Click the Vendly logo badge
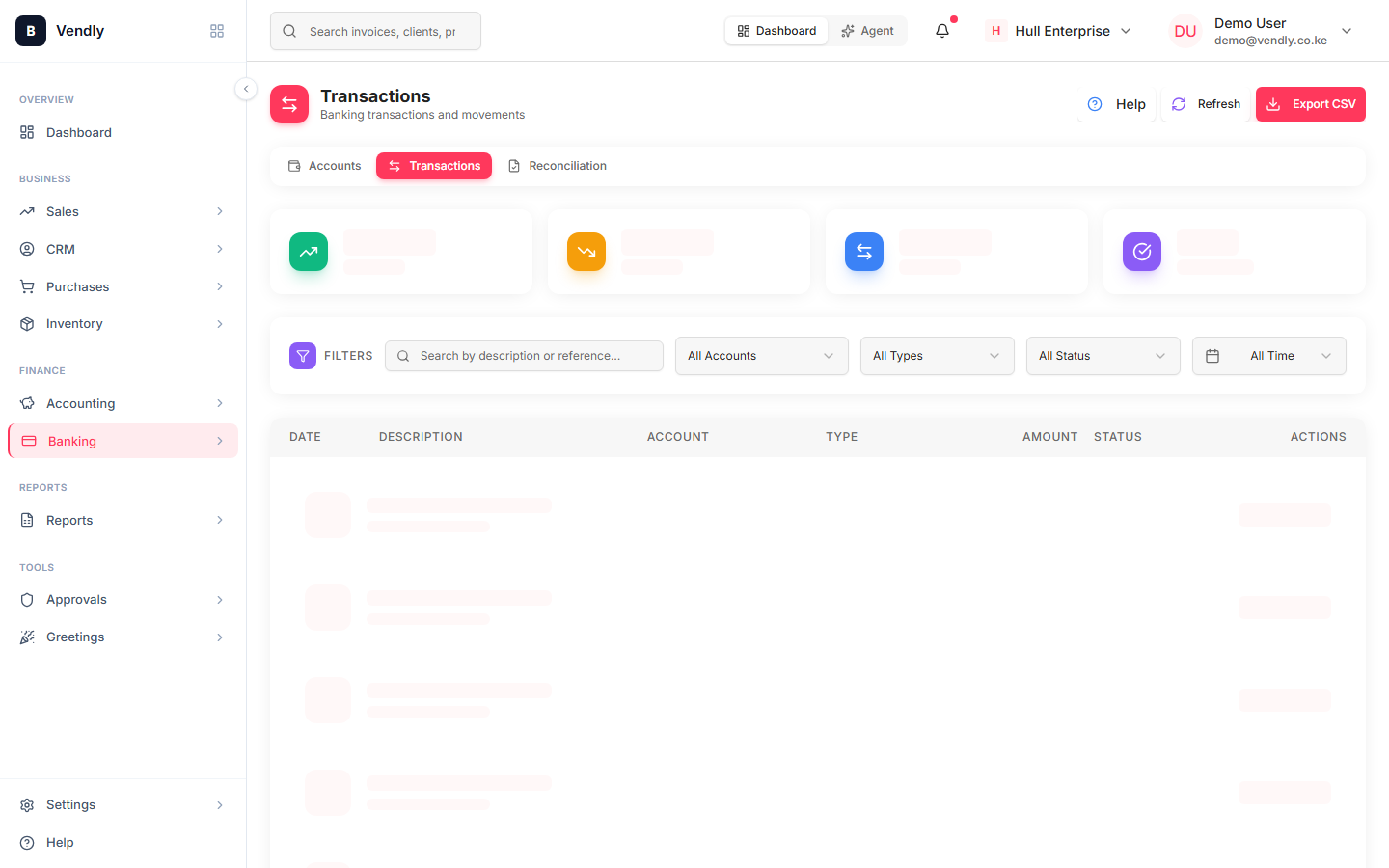 [x=31, y=31]
